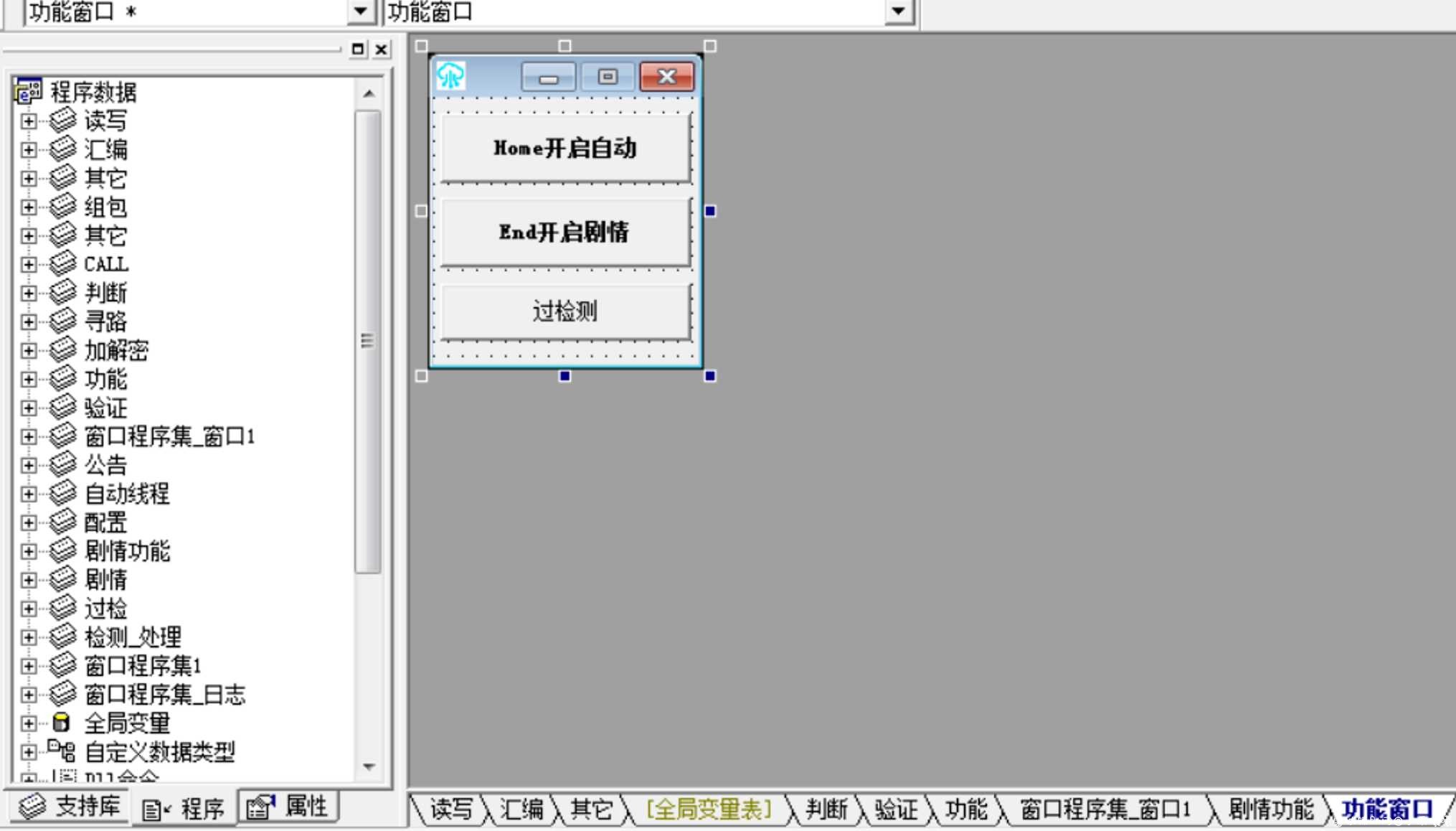Screen dimensions: 1456x831
Task: Expand the 窗口程序集_窗口1 tree node
Action: point(29,436)
